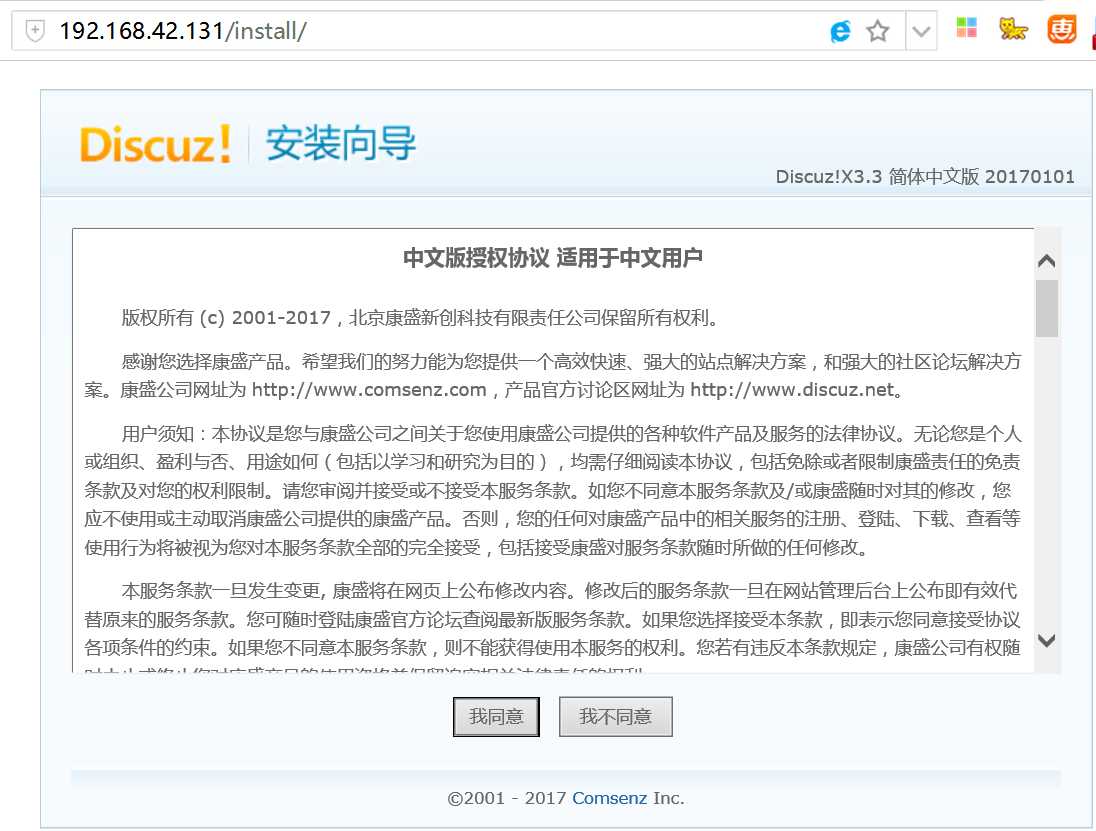
Task: Switch to the Internet Explorer compatibility mode icon
Action: click(840, 31)
